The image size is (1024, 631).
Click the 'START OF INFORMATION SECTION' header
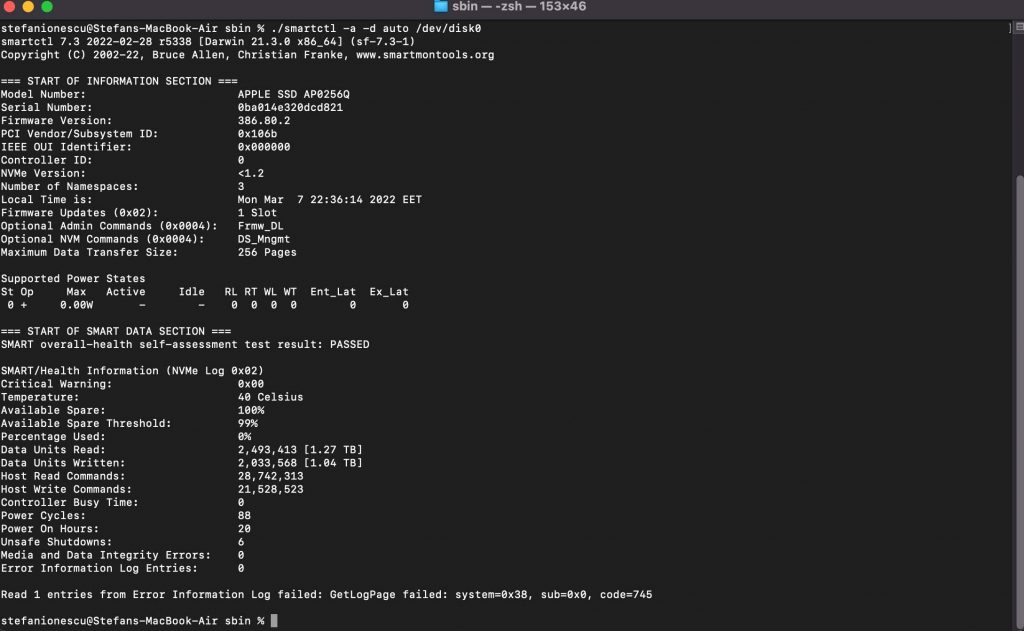coord(119,81)
